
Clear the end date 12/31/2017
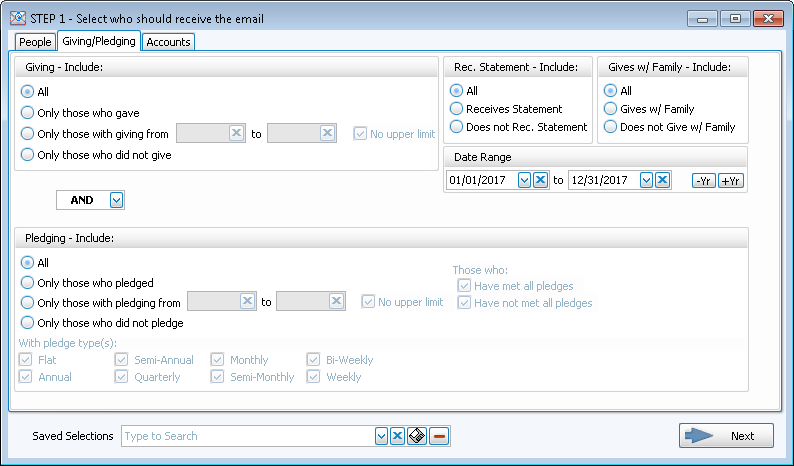point(663,180)
